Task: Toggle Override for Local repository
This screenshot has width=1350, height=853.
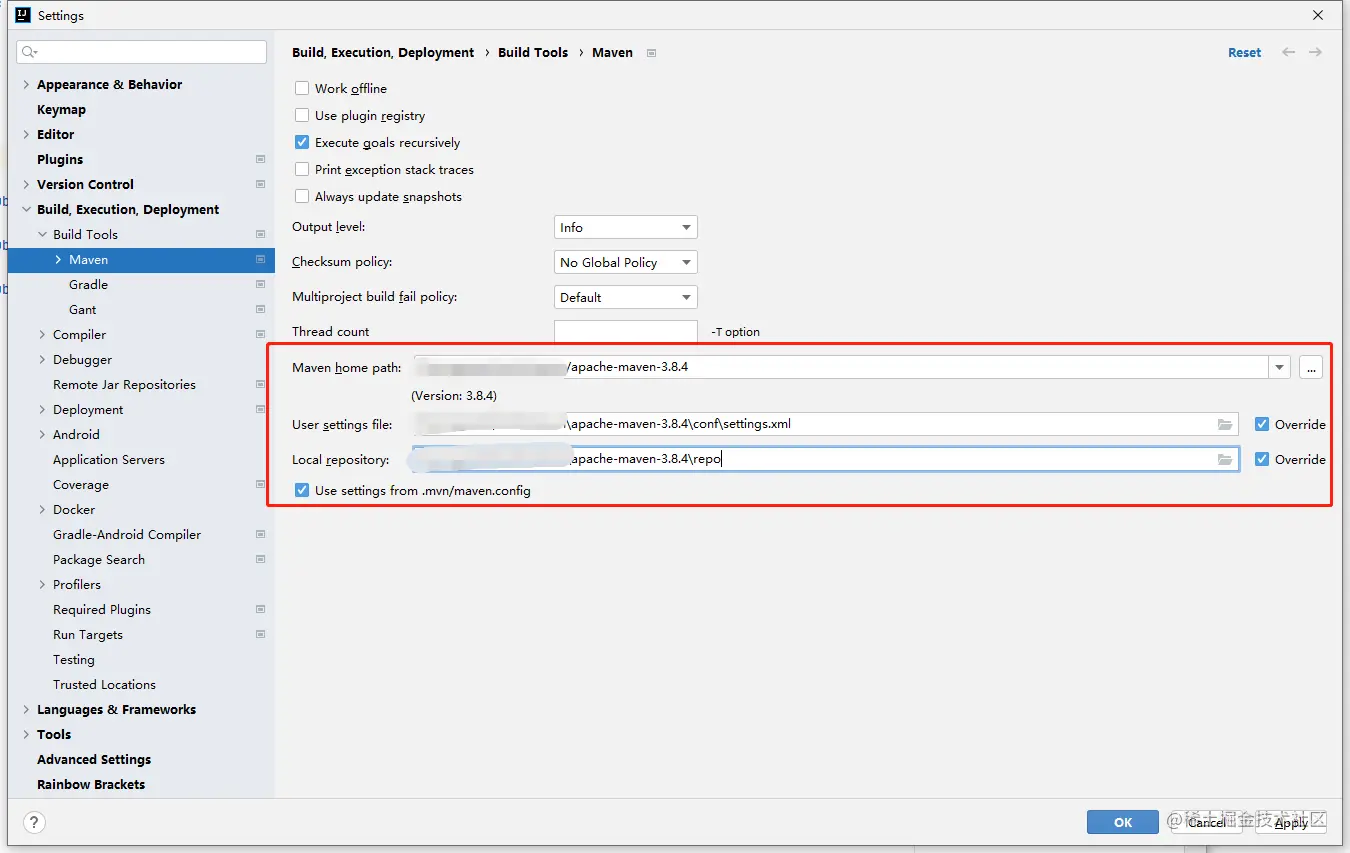Action: coord(1262,459)
